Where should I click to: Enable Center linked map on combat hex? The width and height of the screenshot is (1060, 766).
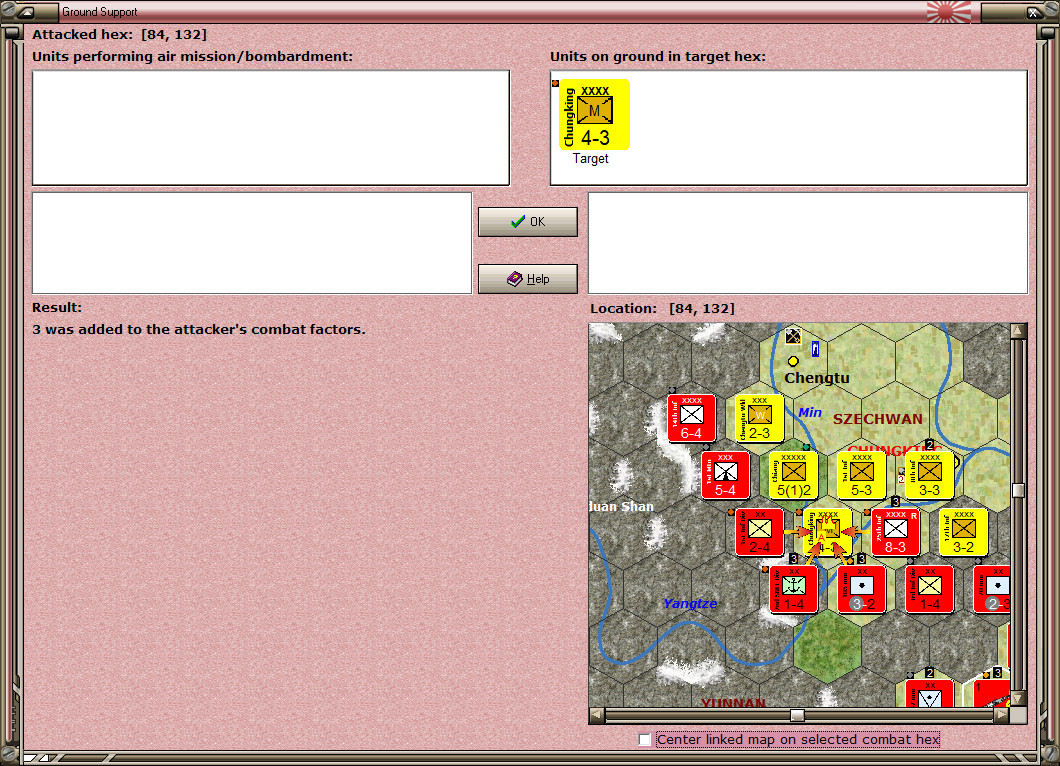[645, 740]
